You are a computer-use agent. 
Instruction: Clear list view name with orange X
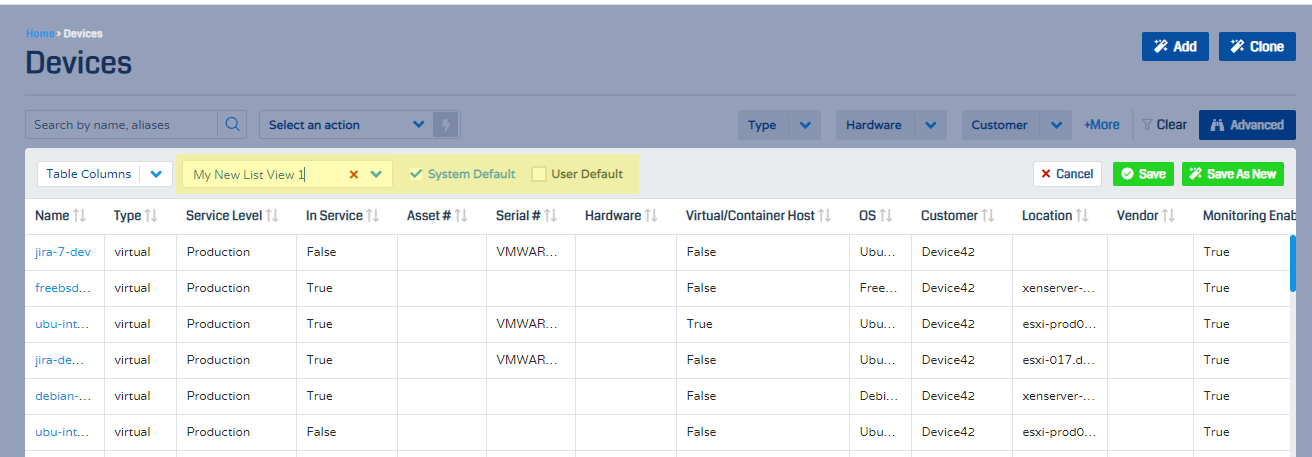(x=353, y=174)
